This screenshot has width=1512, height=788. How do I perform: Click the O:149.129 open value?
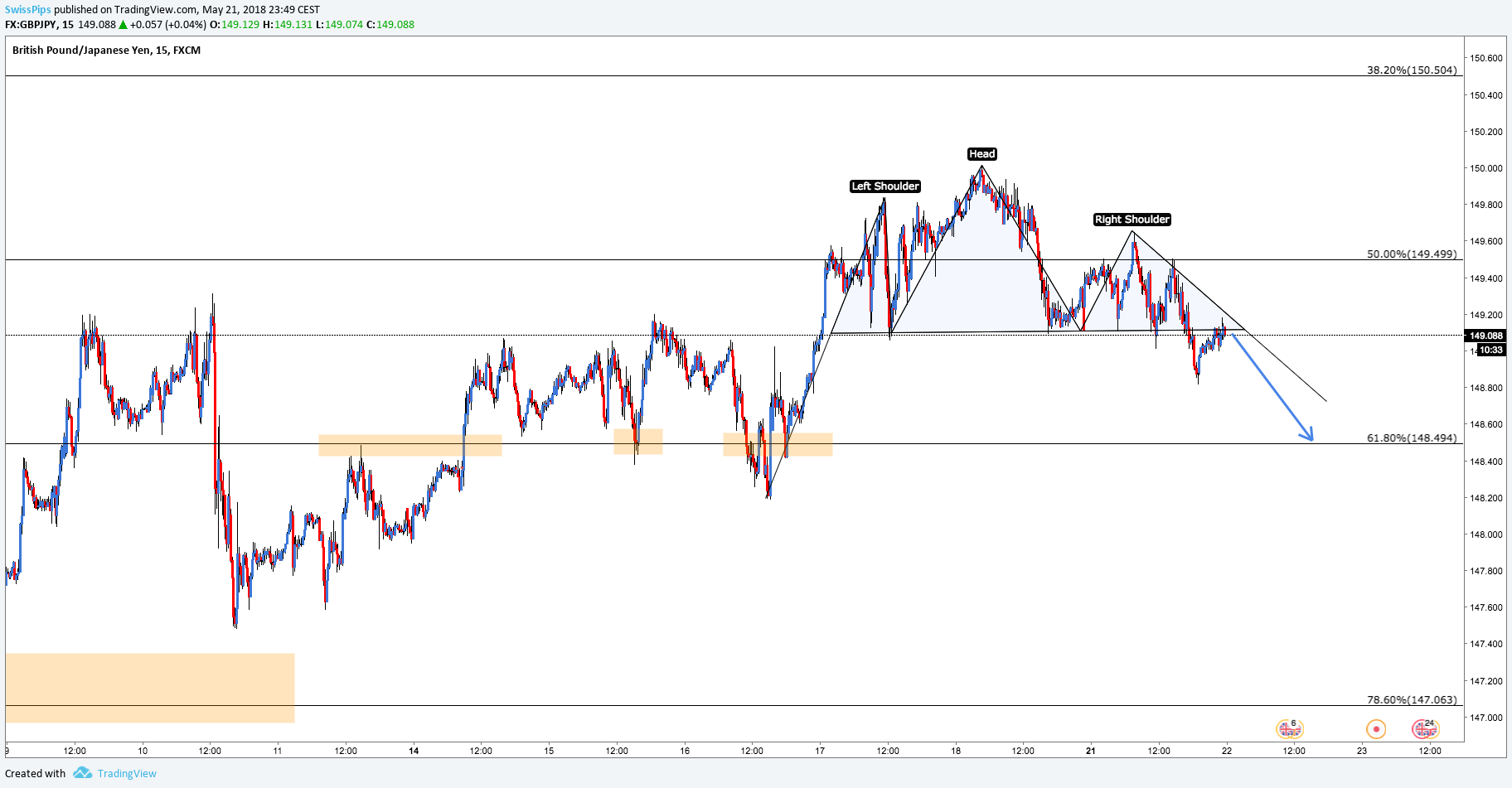(x=235, y=25)
